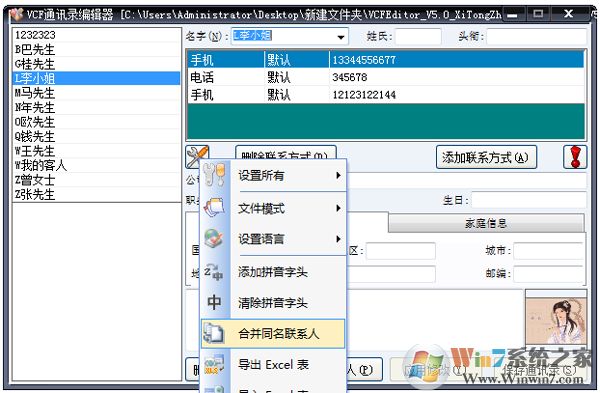Select 导出 Excel 表 menu entry
This screenshot has height=393, width=600.
click(x=273, y=365)
